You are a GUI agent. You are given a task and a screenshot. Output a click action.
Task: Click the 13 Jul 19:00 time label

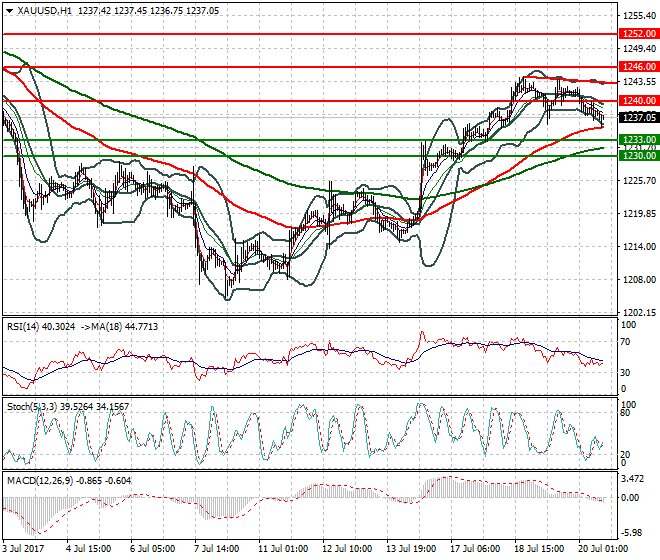(411, 549)
